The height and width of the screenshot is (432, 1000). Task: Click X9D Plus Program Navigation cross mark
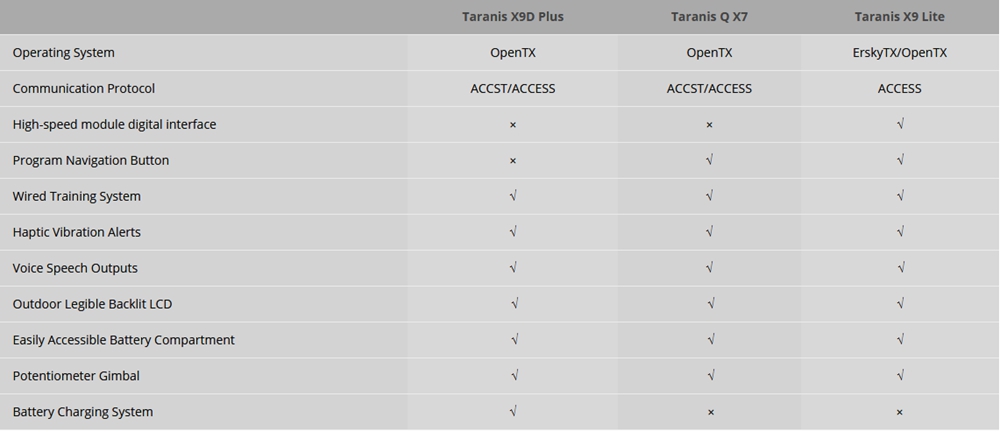(513, 161)
